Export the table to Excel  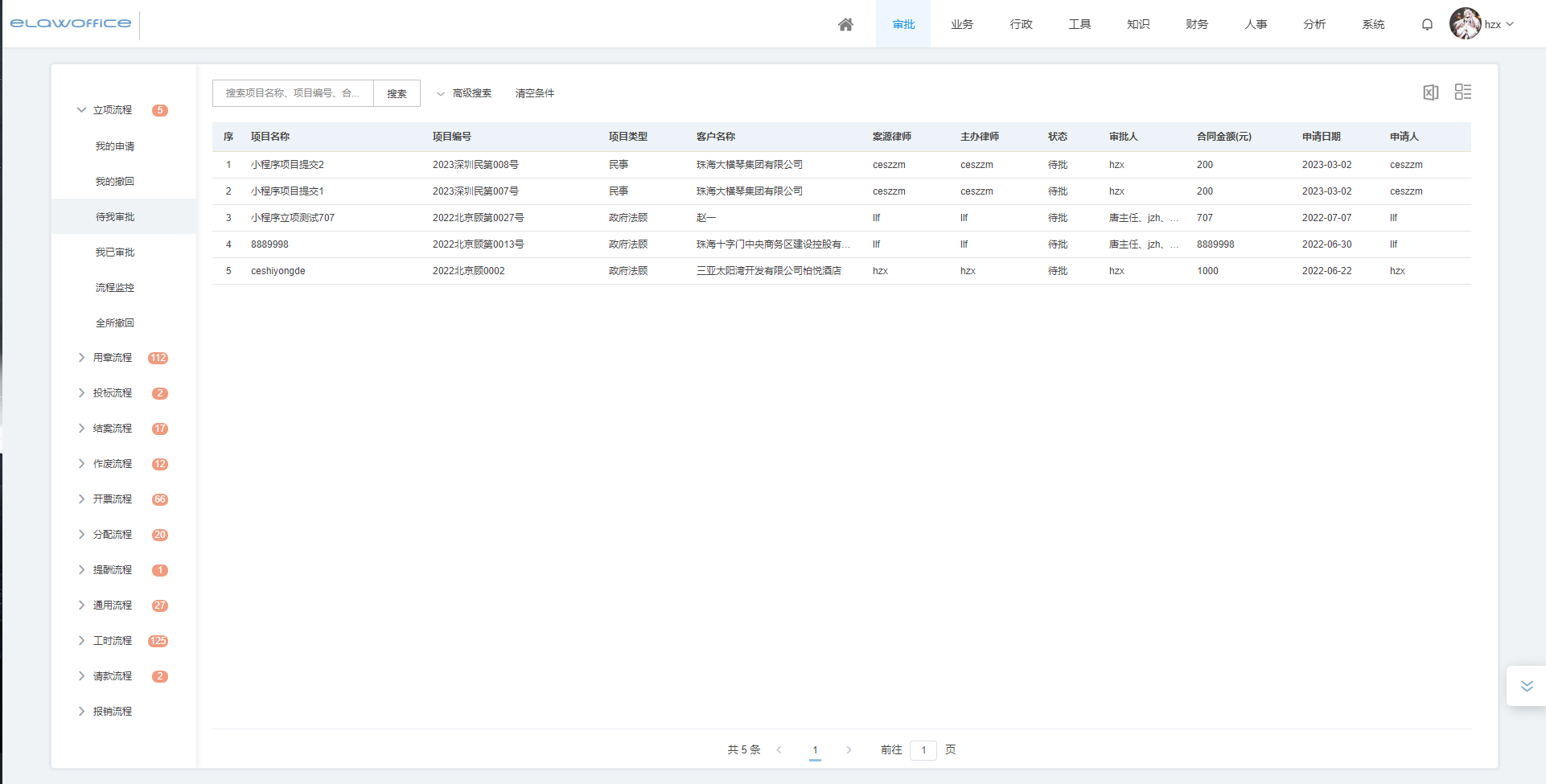click(x=1431, y=92)
